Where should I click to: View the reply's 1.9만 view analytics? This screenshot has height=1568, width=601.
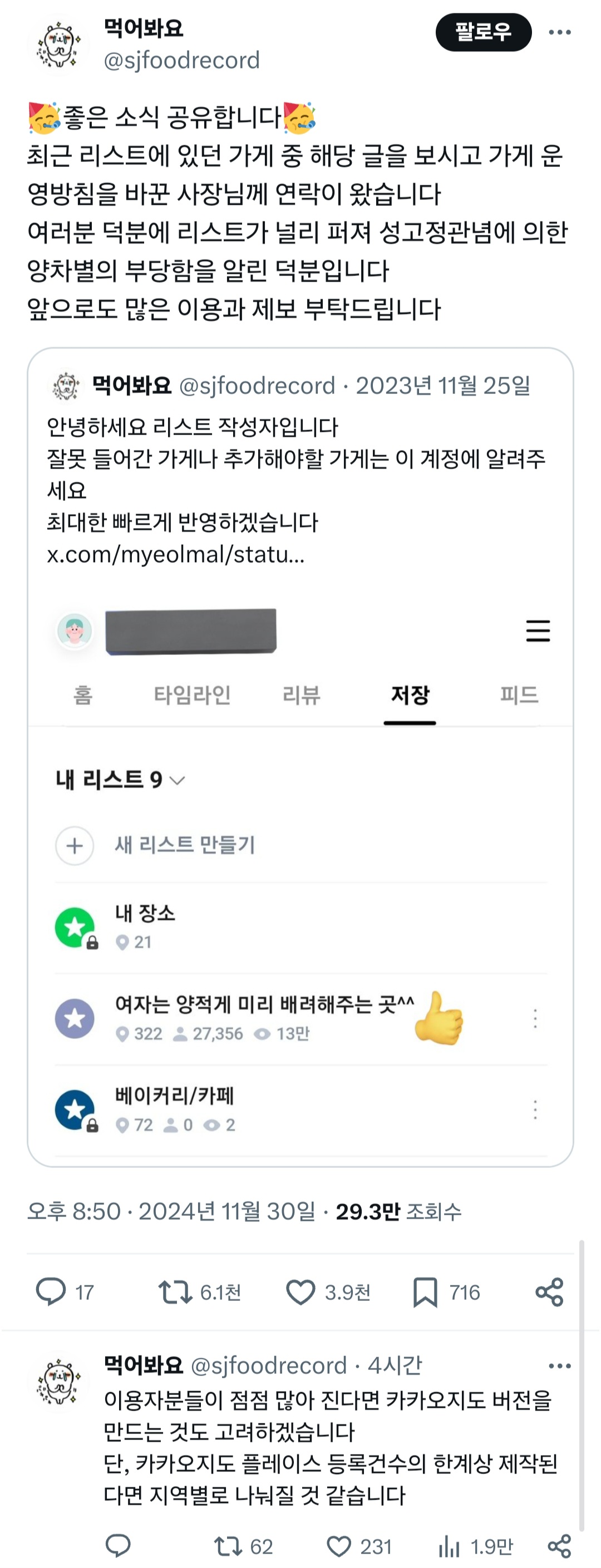pyautogui.click(x=450, y=1546)
